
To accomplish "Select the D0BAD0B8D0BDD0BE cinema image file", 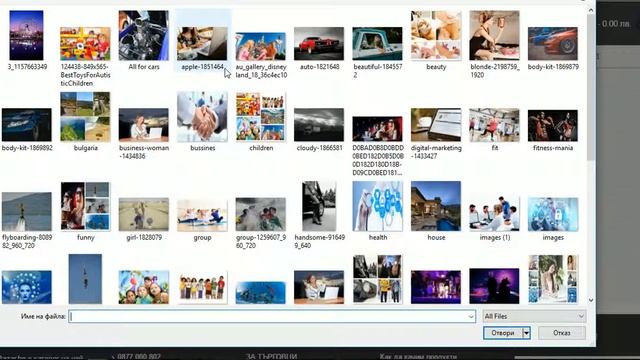I will point(377,129).
